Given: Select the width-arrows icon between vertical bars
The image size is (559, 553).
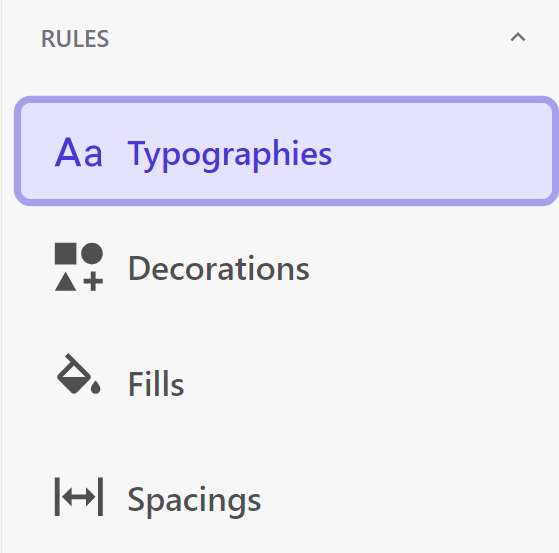Looking at the screenshot, I should (79, 497).
